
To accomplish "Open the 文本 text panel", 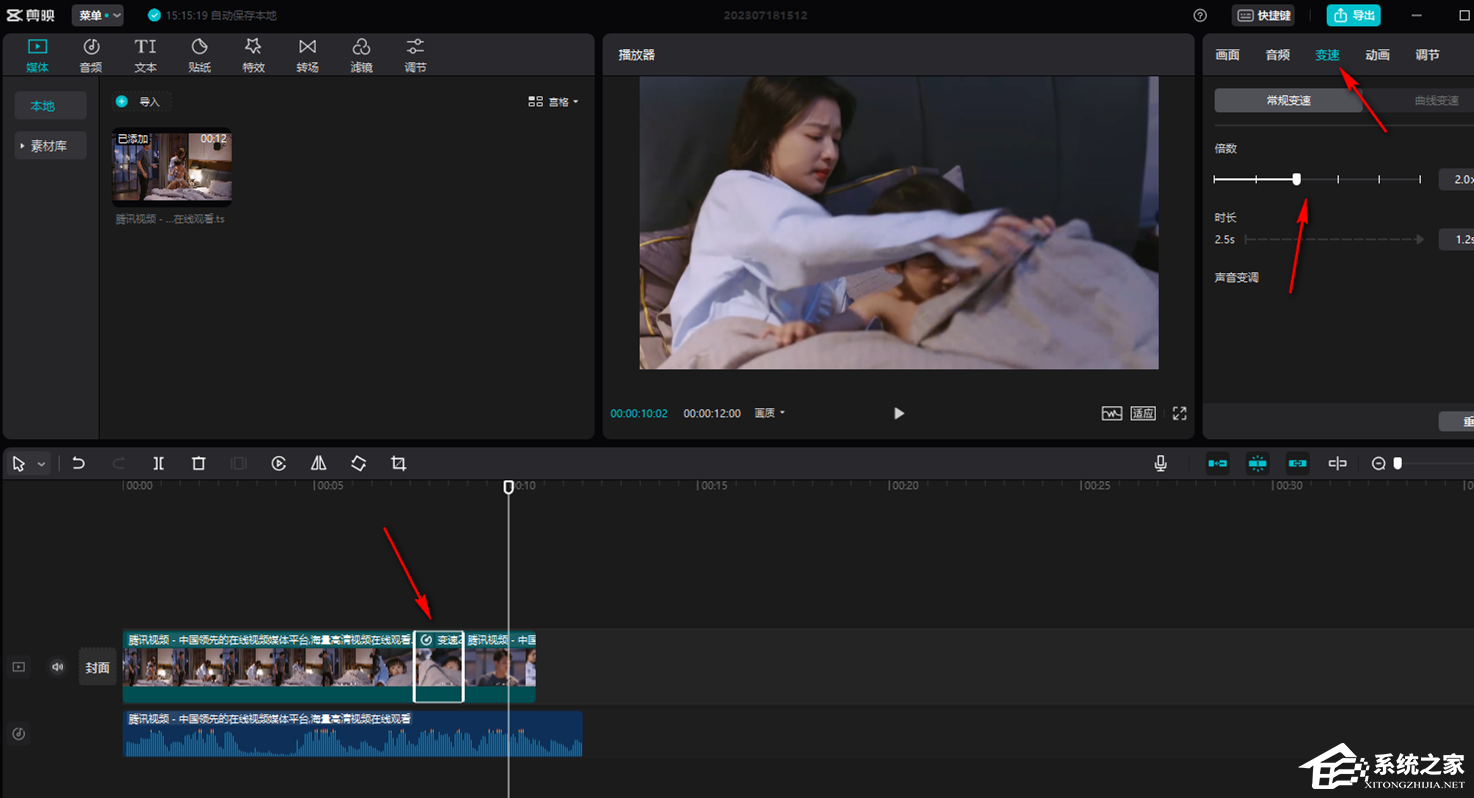I will click(x=145, y=55).
